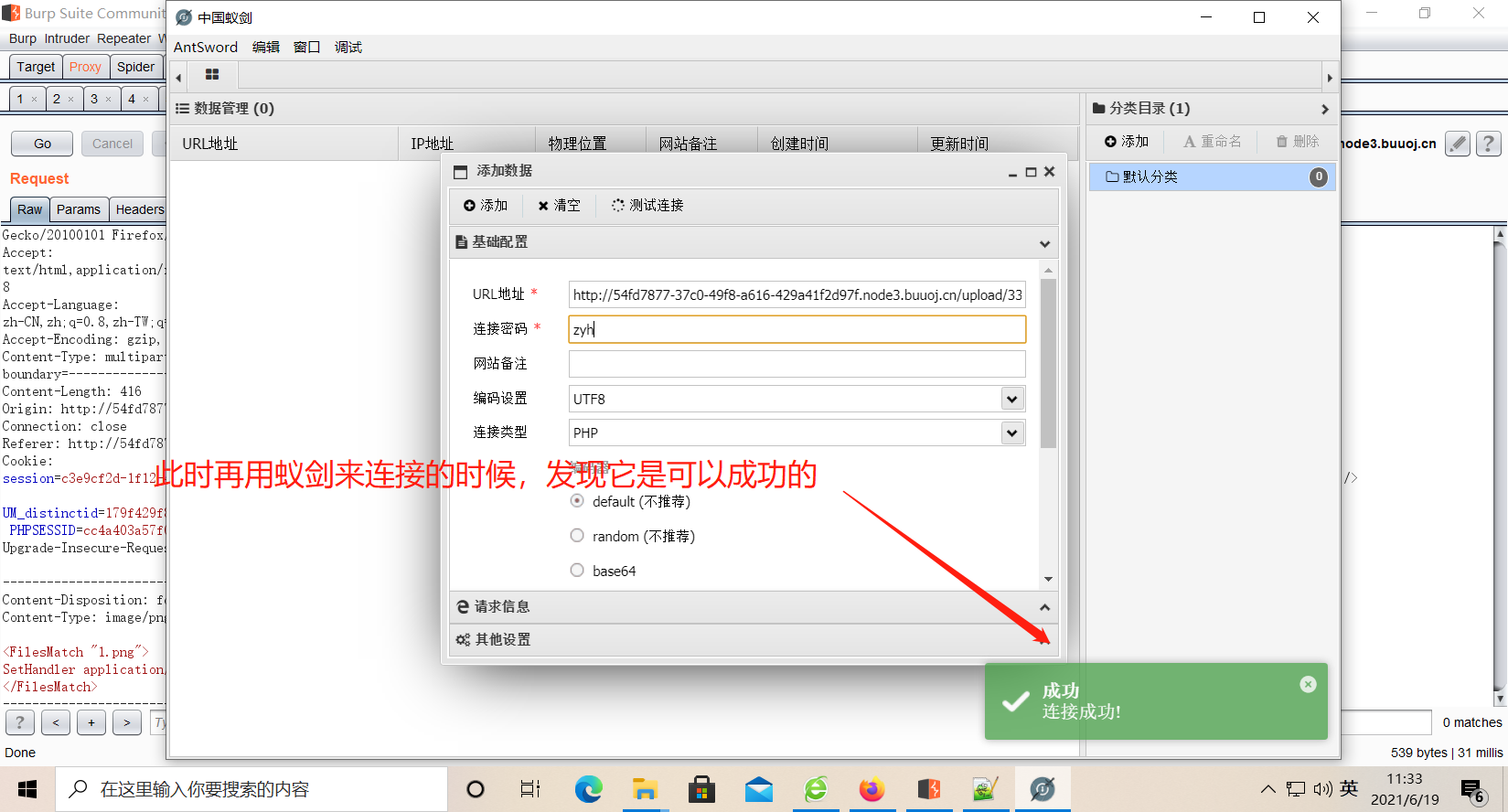
Task: Click the AntSword home grid tab icon
Action: pos(212,75)
